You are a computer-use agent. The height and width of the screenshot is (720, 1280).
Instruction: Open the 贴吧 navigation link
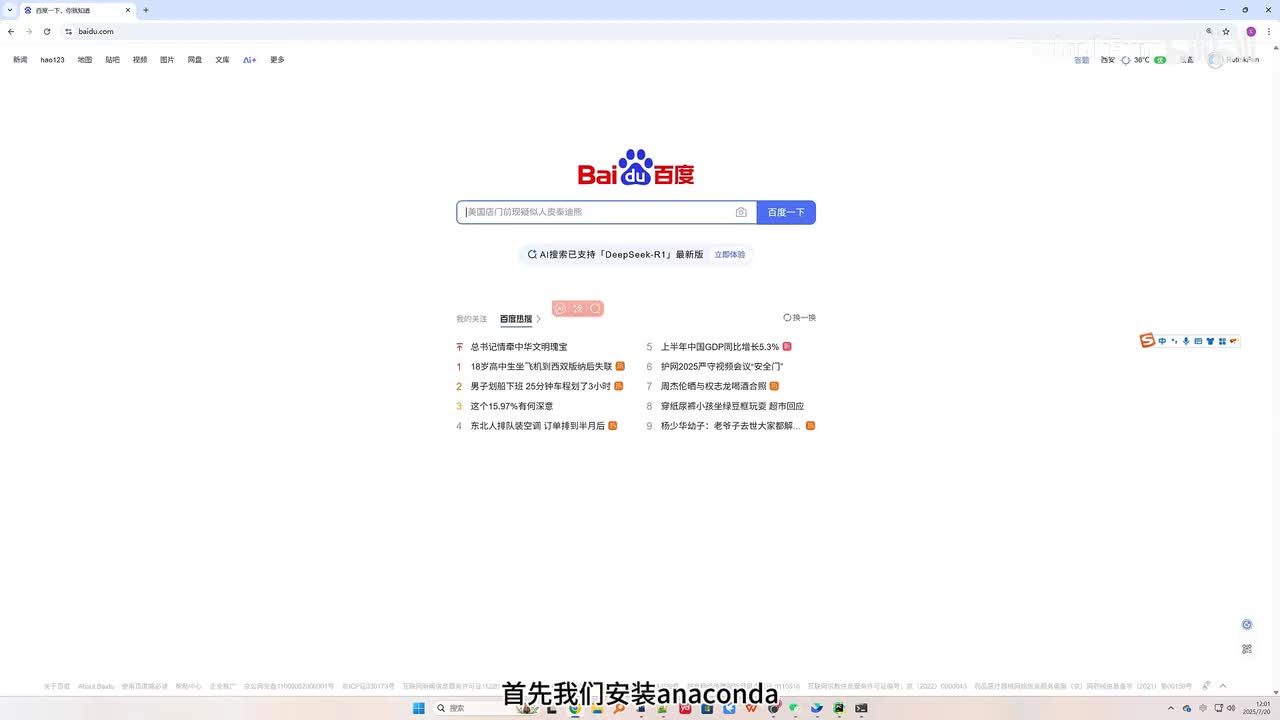coord(112,60)
